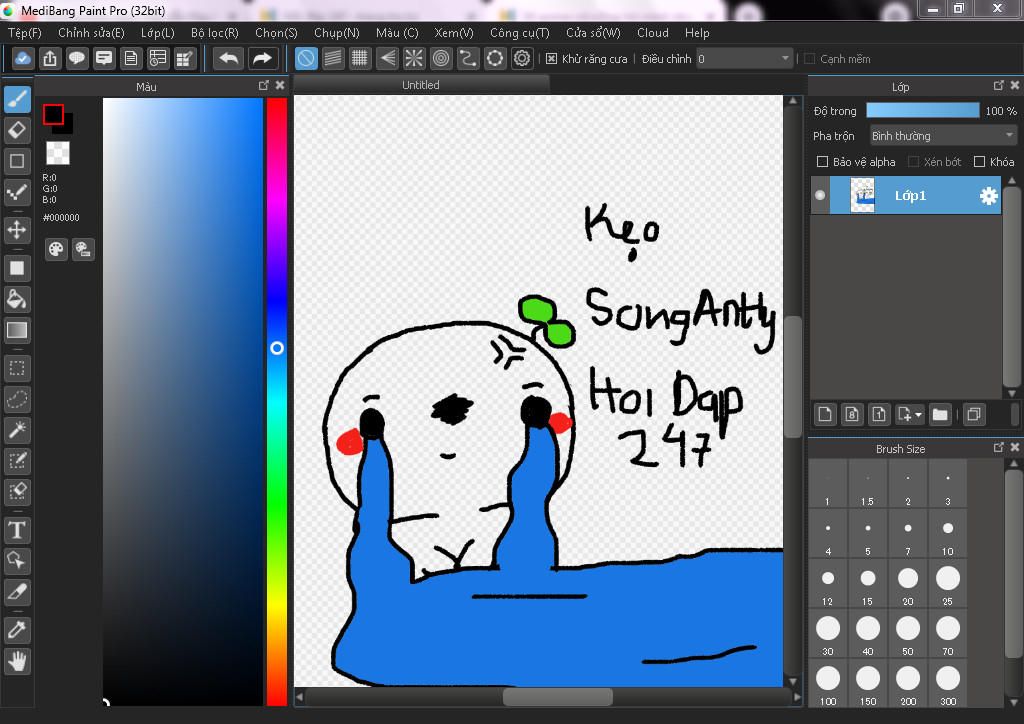Click the export upload icon
Screen dimensions: 1024x724
point(50,59)
